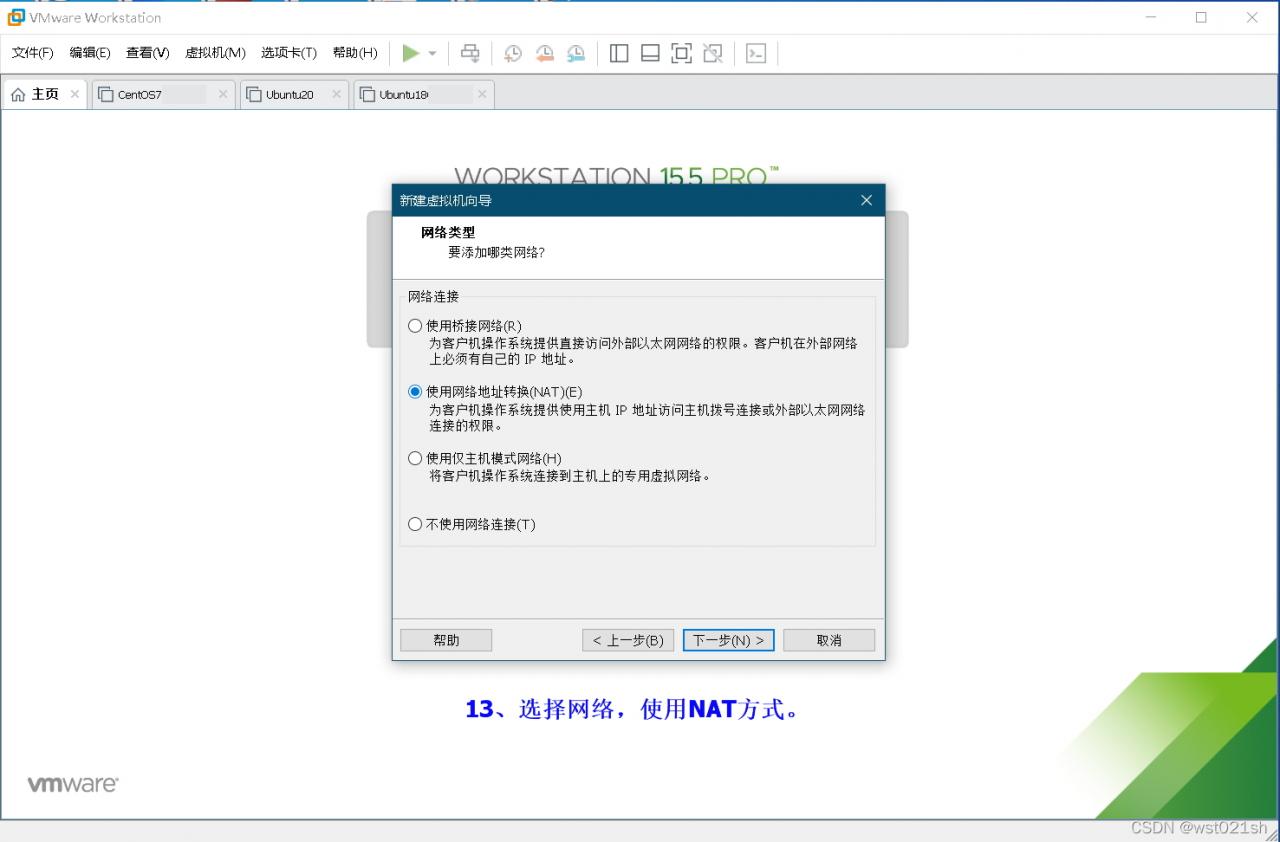The image size is (1280, 842).
Task: Click the home icon on the 主页 tab
Action: (18, 94)
